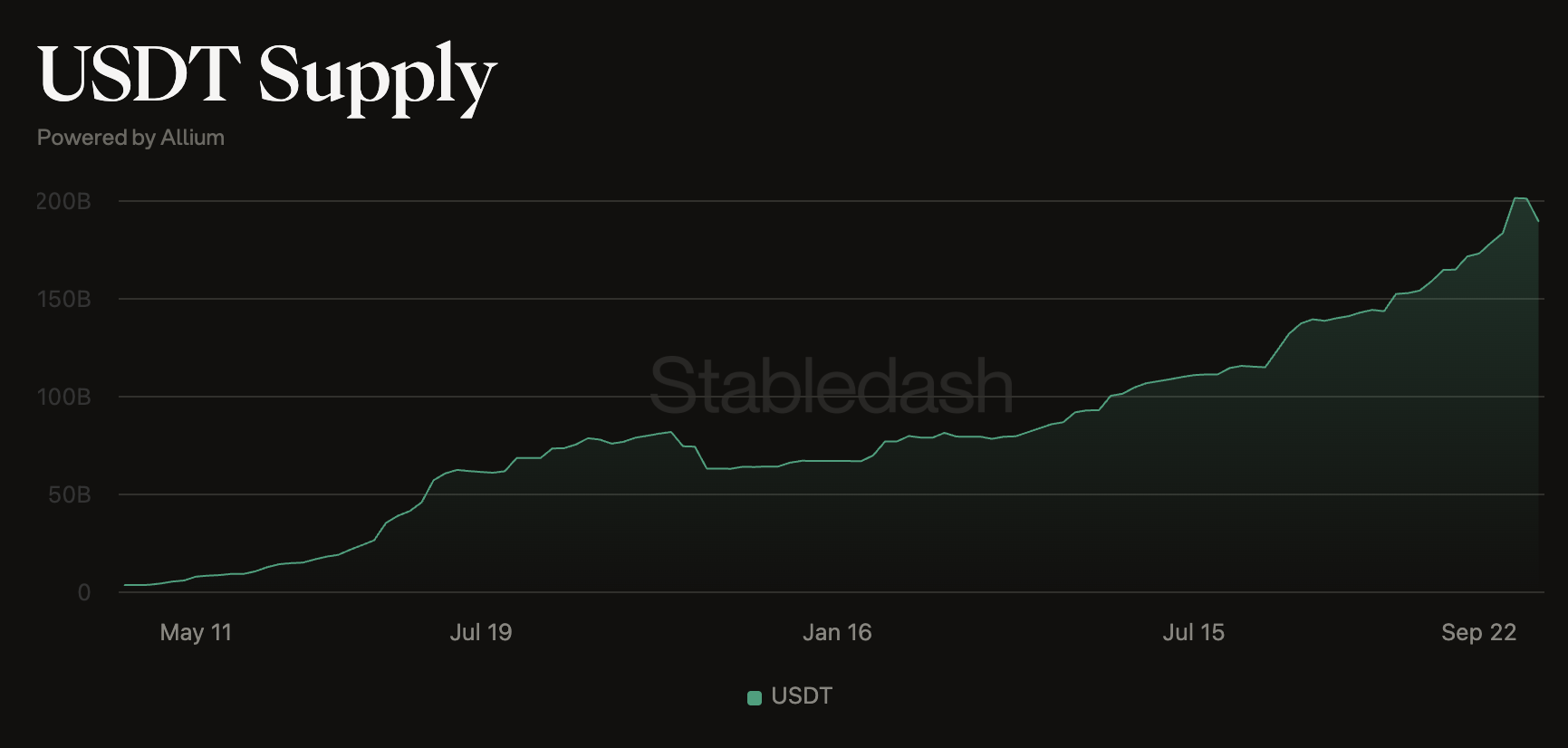Click the local peak just before the mid-chart drop

click(670, 432)
